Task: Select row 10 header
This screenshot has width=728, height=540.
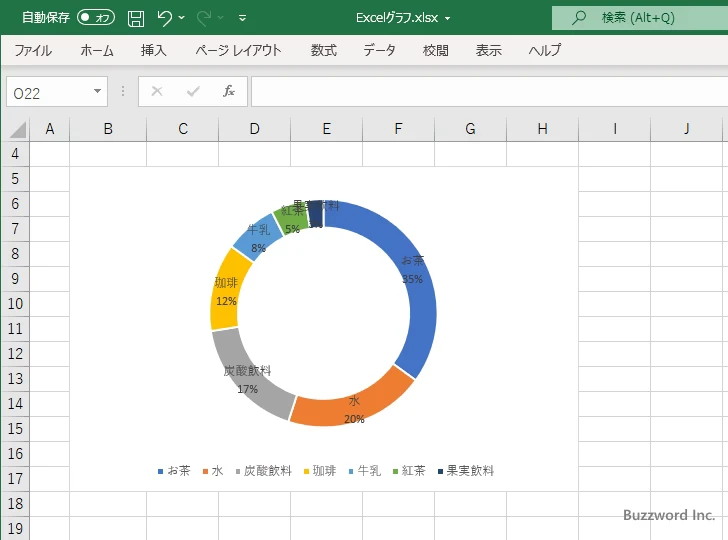Action: point(15,304)
